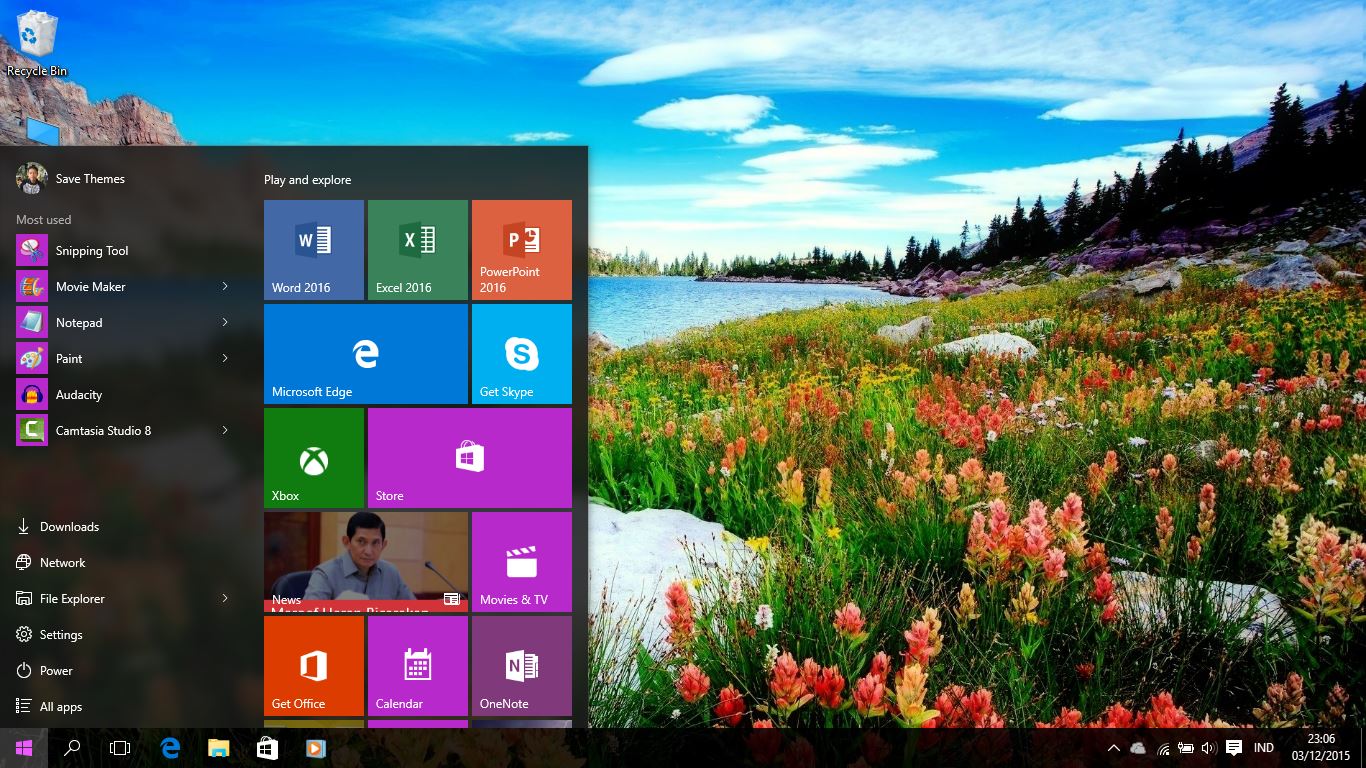The width and height of the screenshot is (1366, 768).
Task: Launch Movie Maker from Most used
Action: pos(124,287)
